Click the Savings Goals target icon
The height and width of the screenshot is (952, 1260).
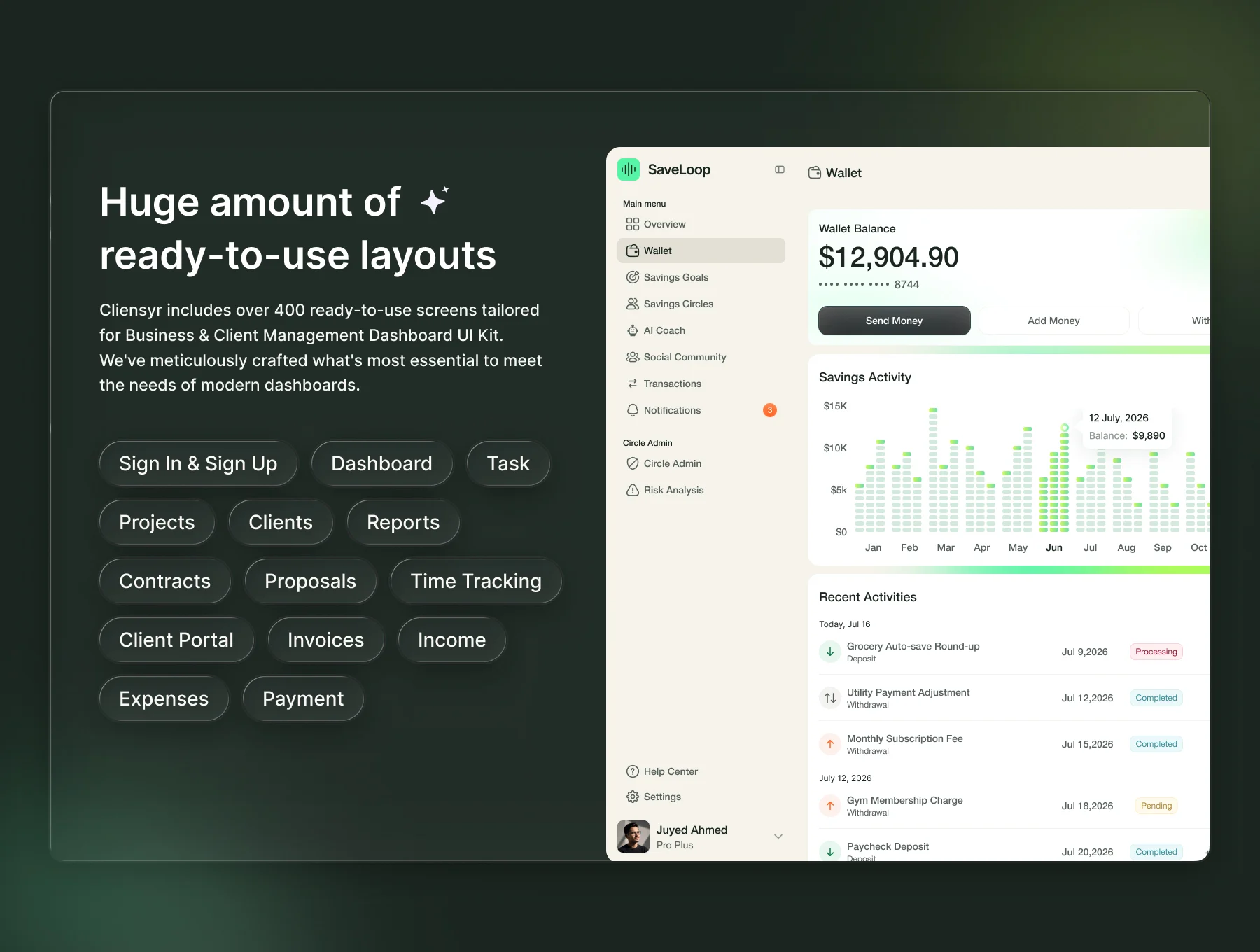[x=633, y=277]
